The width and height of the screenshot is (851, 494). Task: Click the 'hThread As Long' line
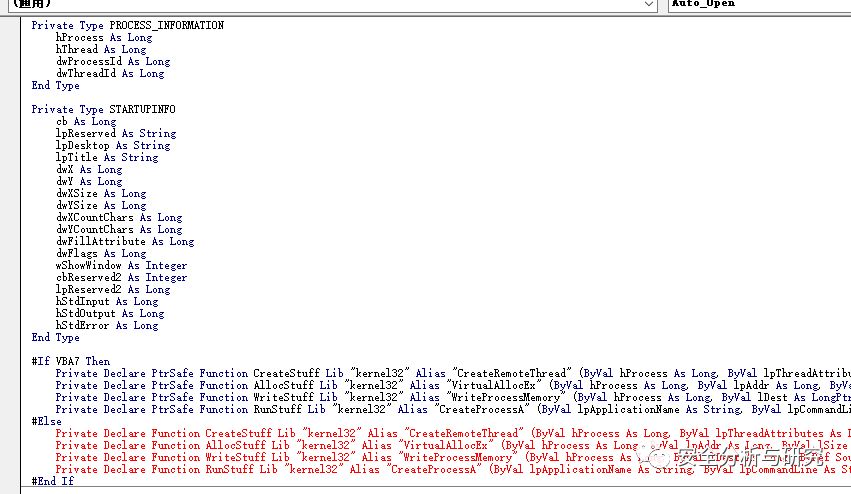(101, 49)
